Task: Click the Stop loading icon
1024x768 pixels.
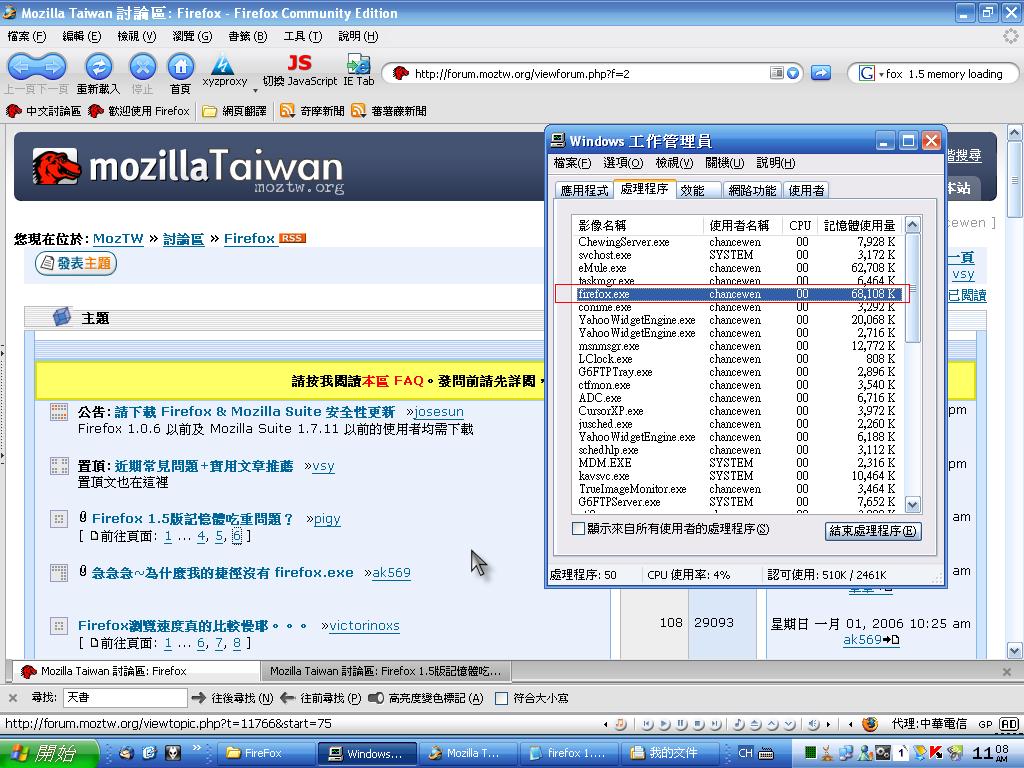Action: pos(143,67)
